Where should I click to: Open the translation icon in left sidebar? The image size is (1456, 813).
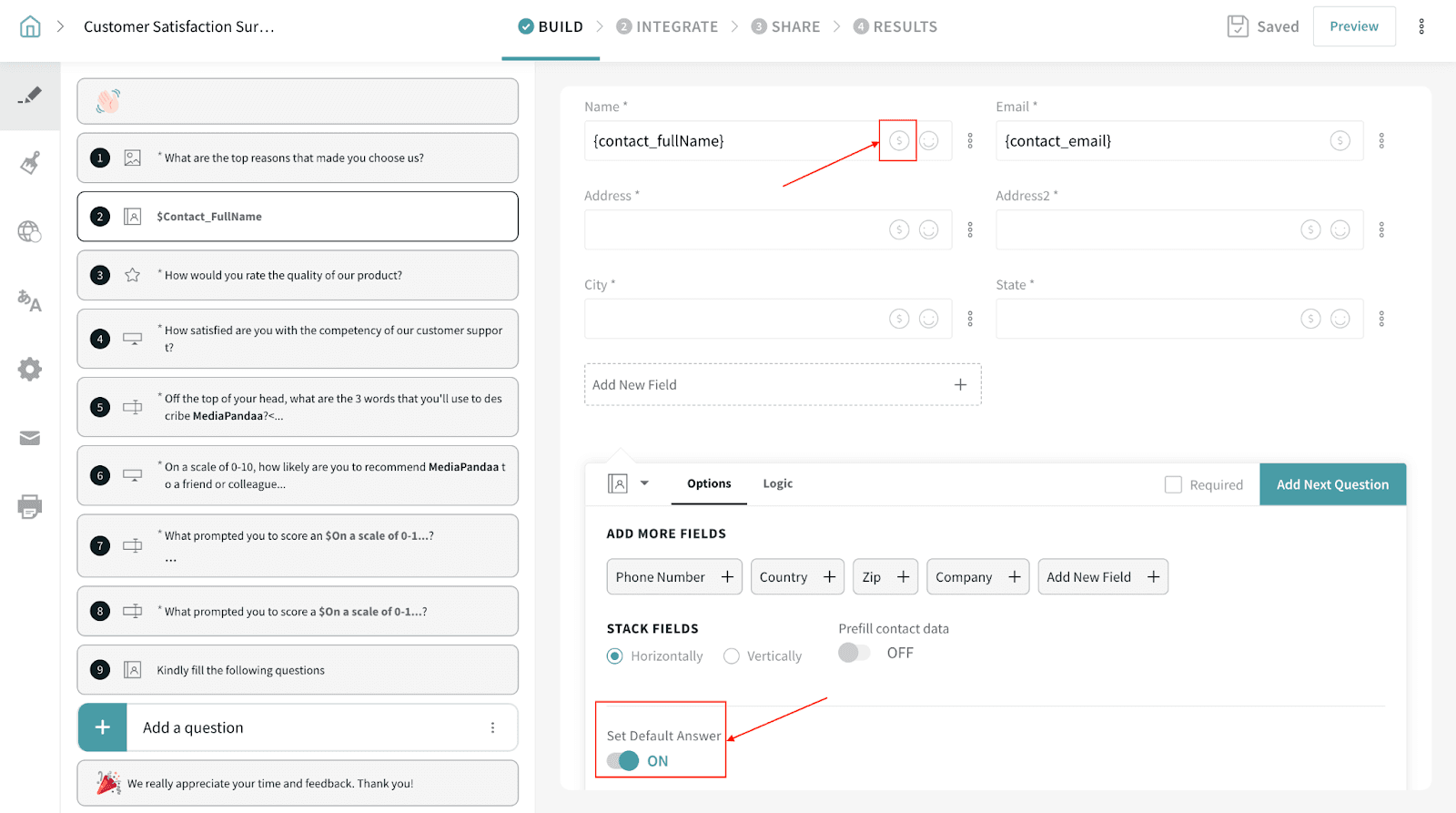pos(30,300)
